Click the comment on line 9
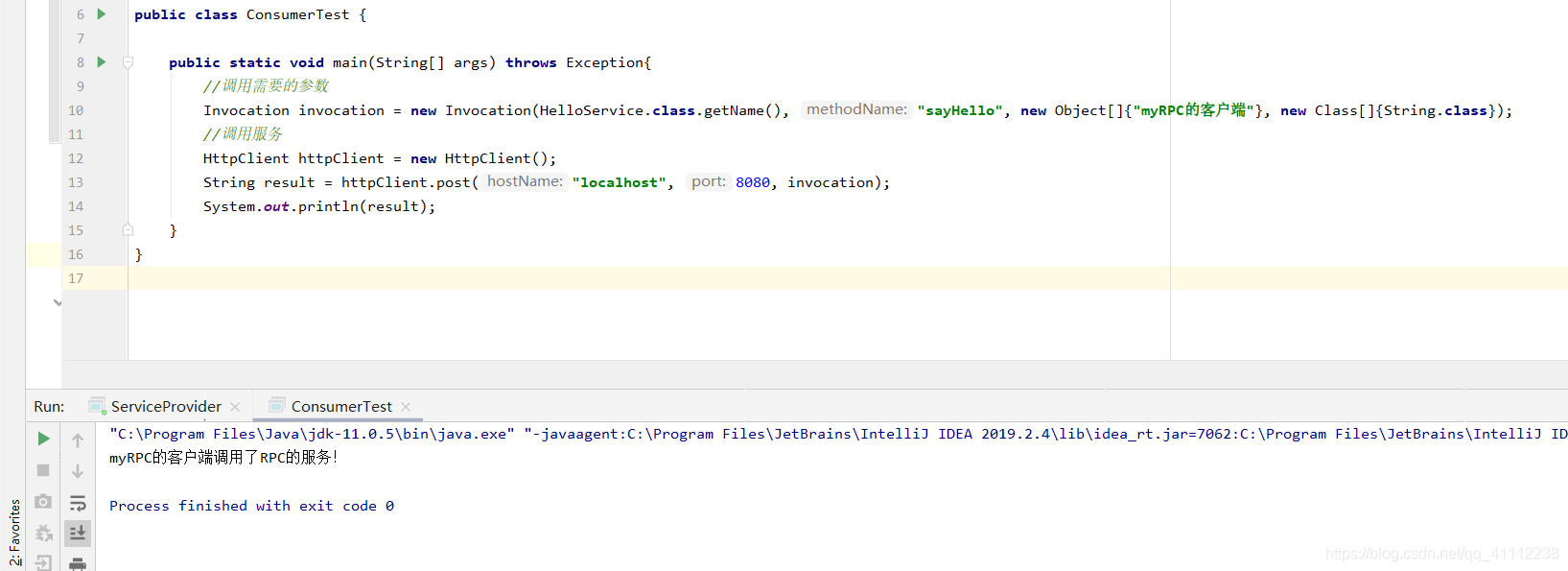This screenshot has height=571, width=1568. (267, 86)
